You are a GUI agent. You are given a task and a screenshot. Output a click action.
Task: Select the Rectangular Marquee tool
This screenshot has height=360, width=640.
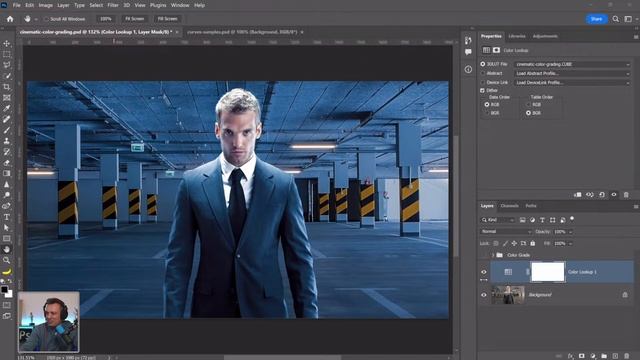click(7, 54)
